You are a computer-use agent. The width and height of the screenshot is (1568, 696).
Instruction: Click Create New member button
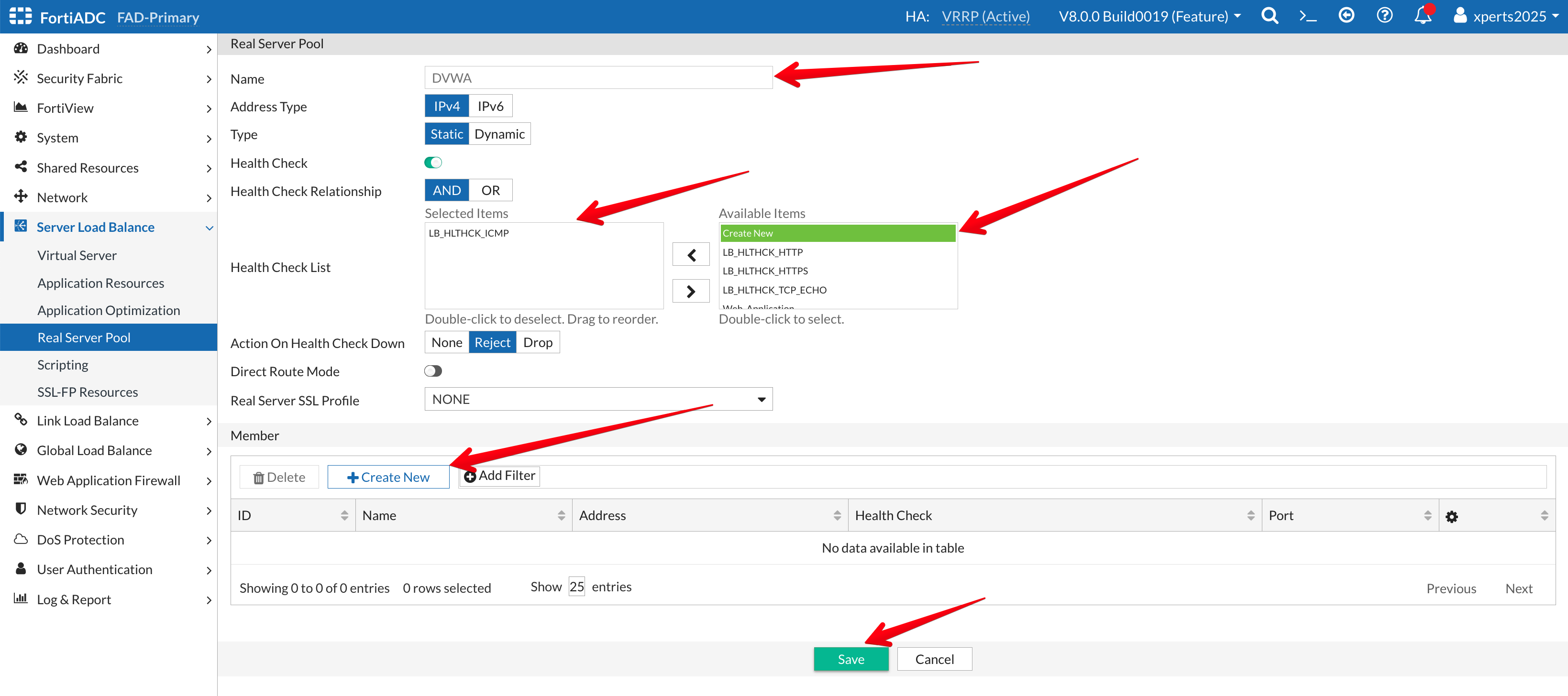click(388, 477)
